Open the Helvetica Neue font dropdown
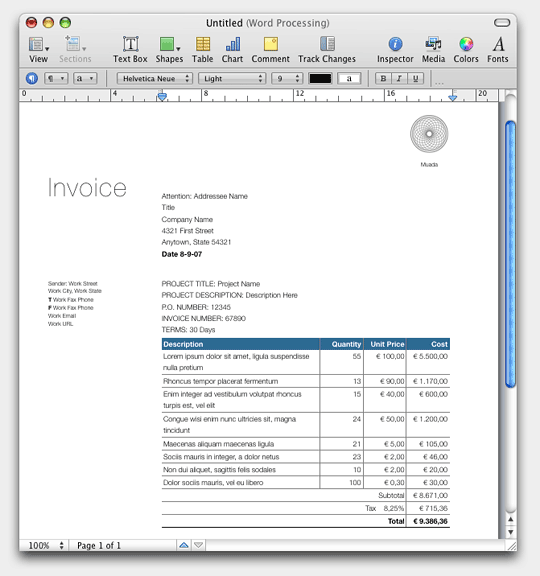Image resolution: width=540 pixels, height=576 pixels. [155, 78]
